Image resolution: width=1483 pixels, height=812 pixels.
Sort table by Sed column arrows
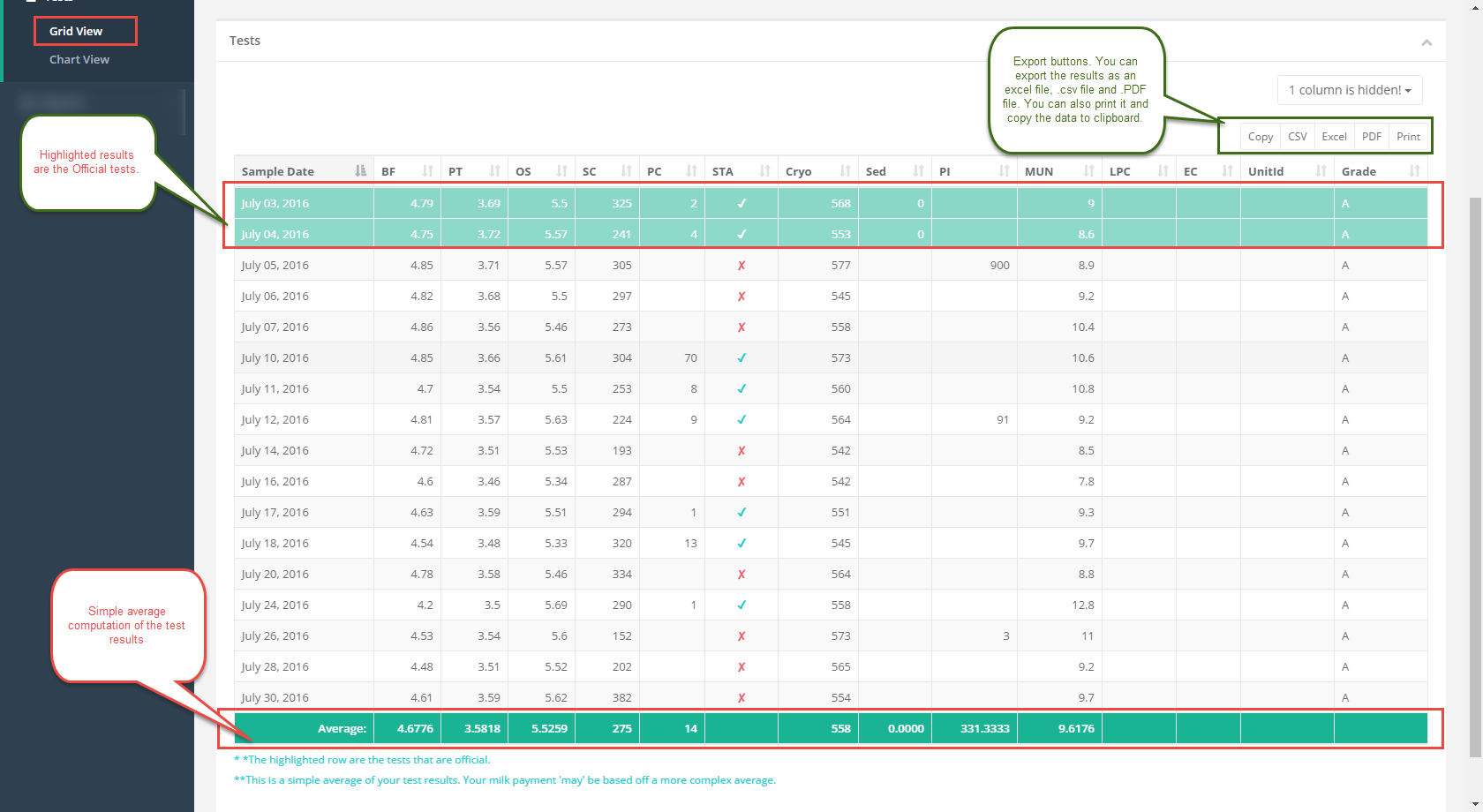[x=919, y=171]
